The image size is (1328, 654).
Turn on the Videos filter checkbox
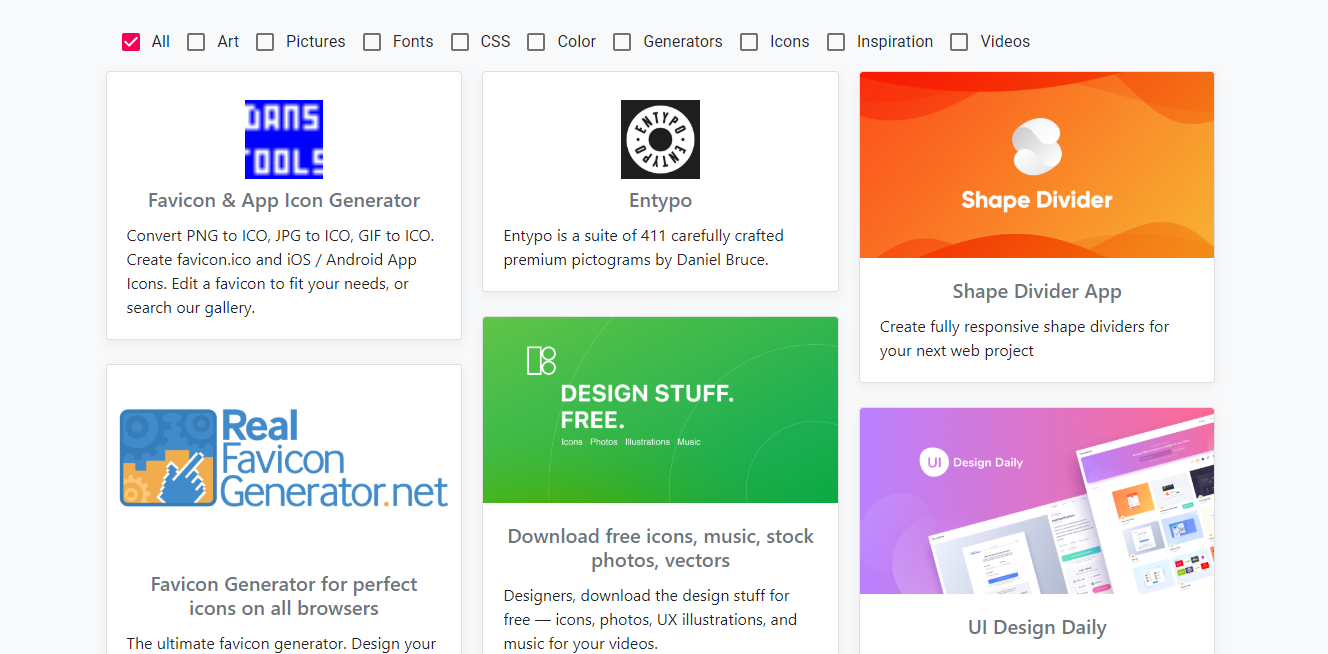[959, 42]
